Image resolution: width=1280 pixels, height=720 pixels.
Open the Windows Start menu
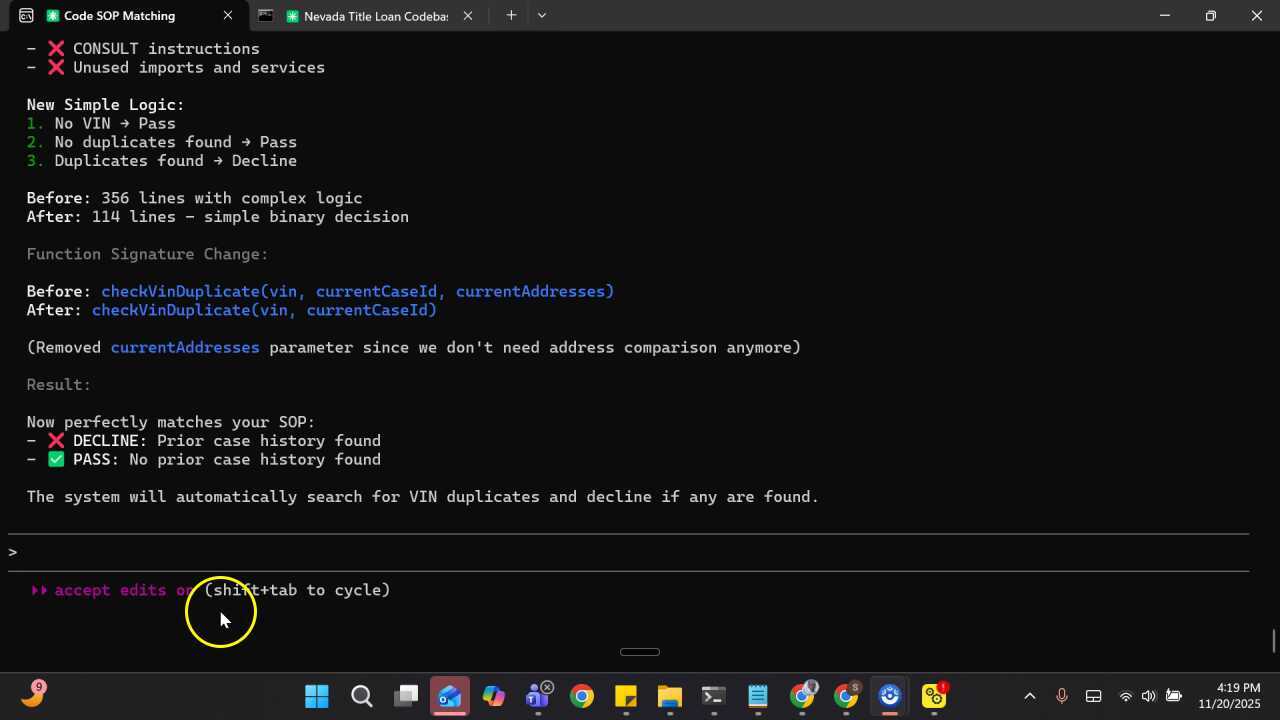coord(317,696)
